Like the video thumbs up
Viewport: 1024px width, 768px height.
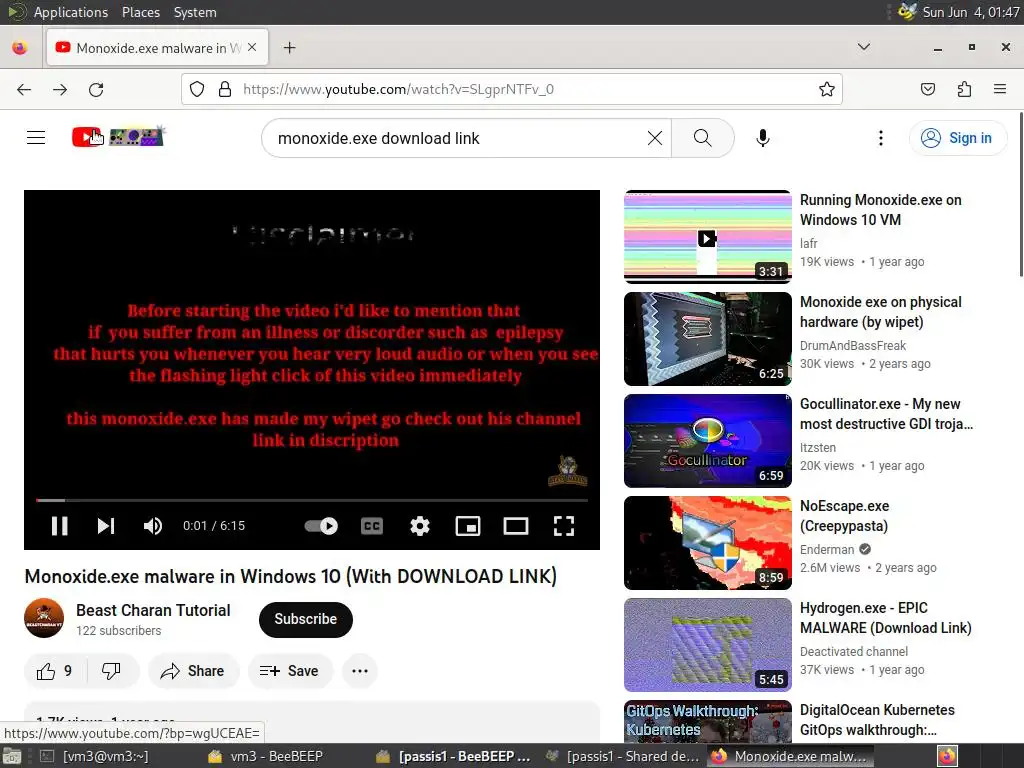55,671
